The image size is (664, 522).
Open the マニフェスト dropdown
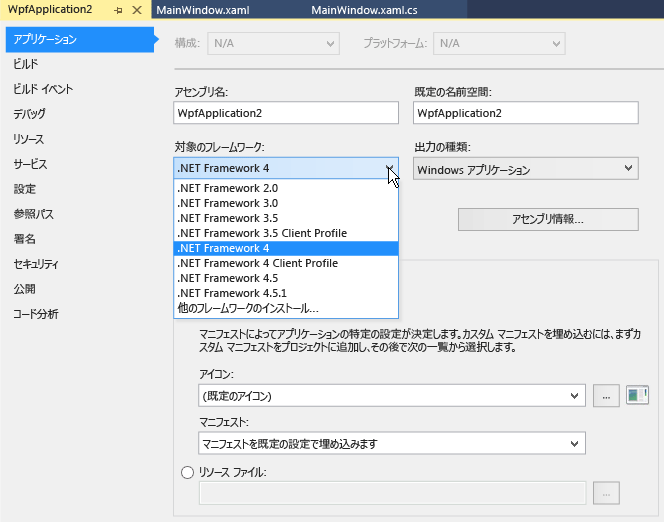(392, 443)
